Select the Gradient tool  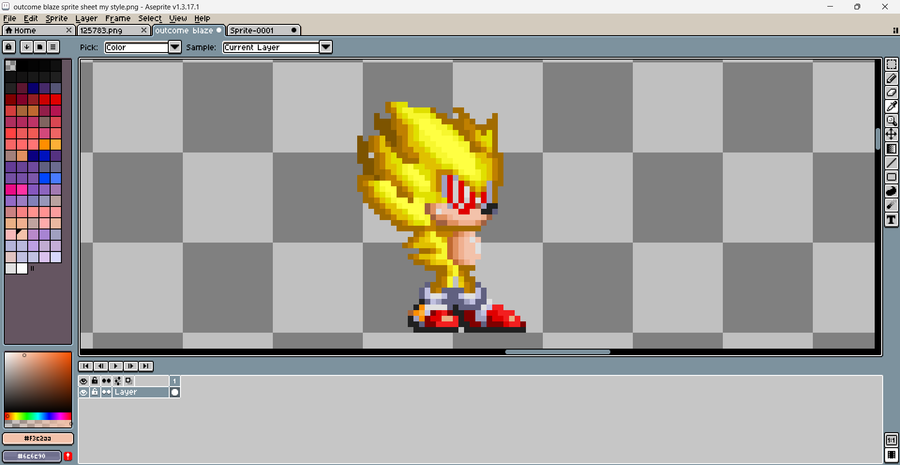coord(891,149)
